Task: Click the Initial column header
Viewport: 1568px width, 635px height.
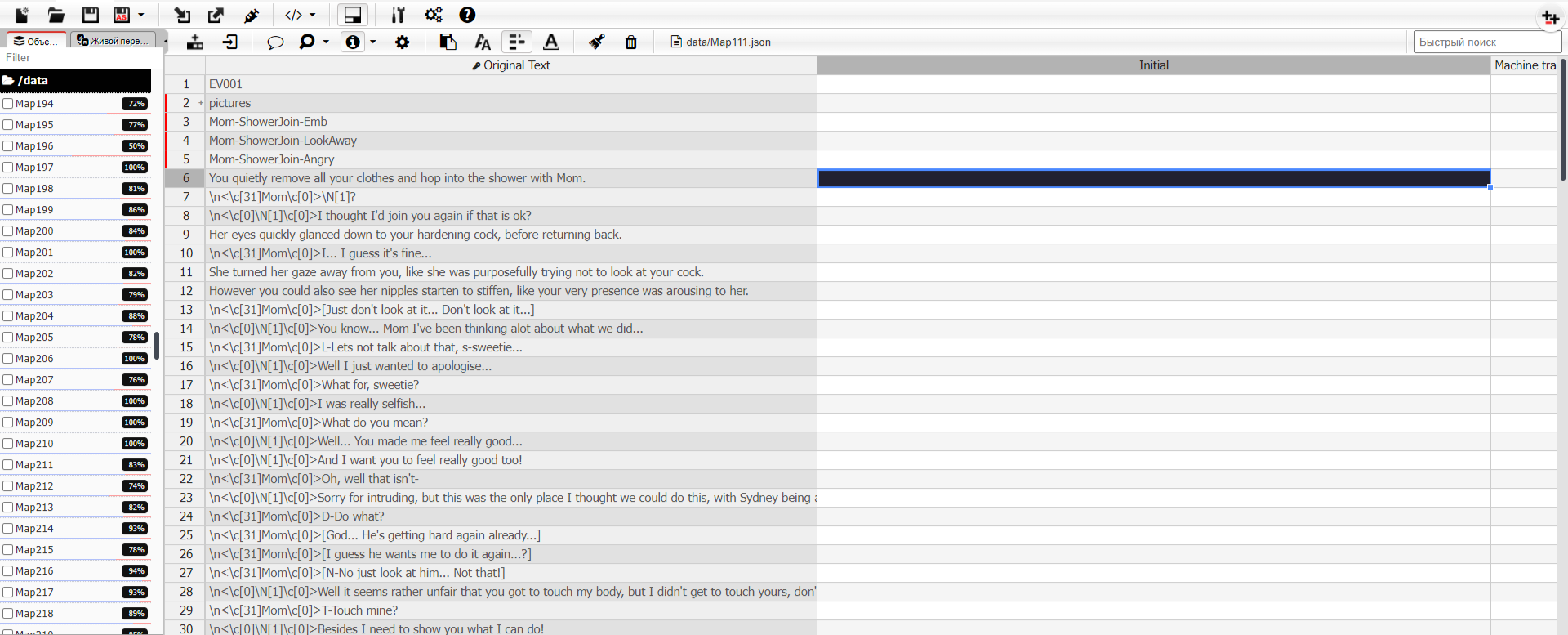Action: 1153,65
